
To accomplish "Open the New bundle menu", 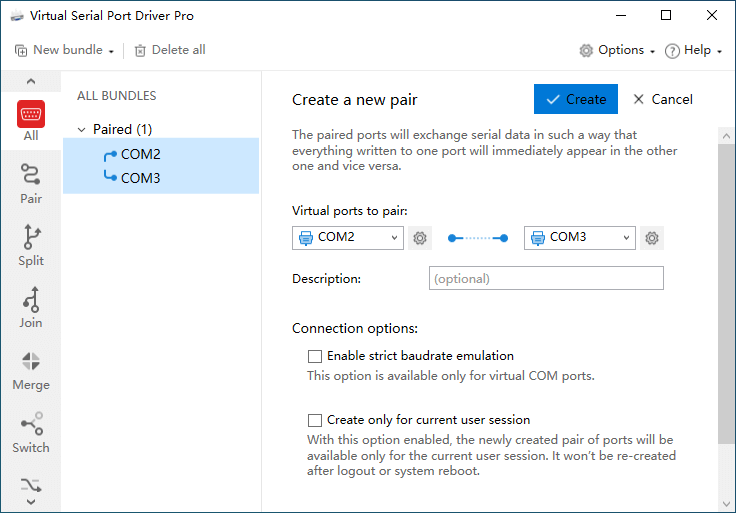I will pyautogui.click(x=65, y=50).
